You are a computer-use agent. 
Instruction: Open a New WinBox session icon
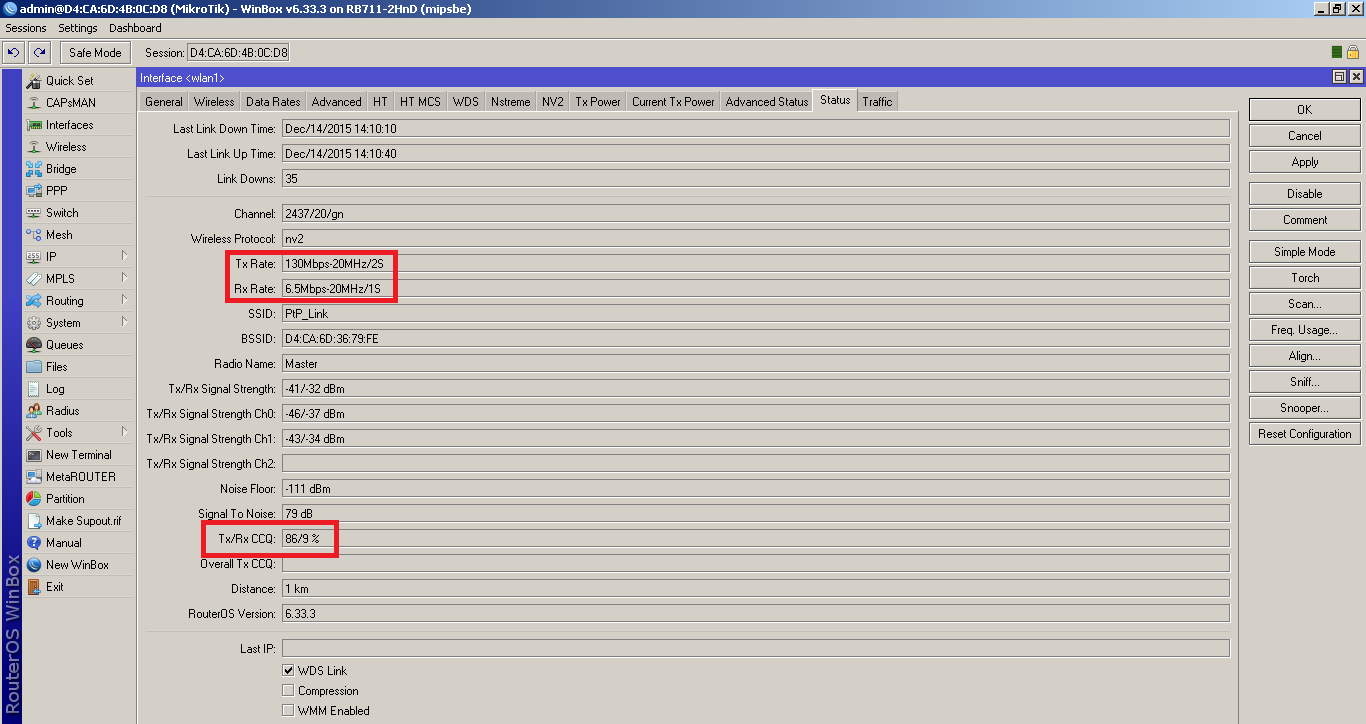click(34, 565)
